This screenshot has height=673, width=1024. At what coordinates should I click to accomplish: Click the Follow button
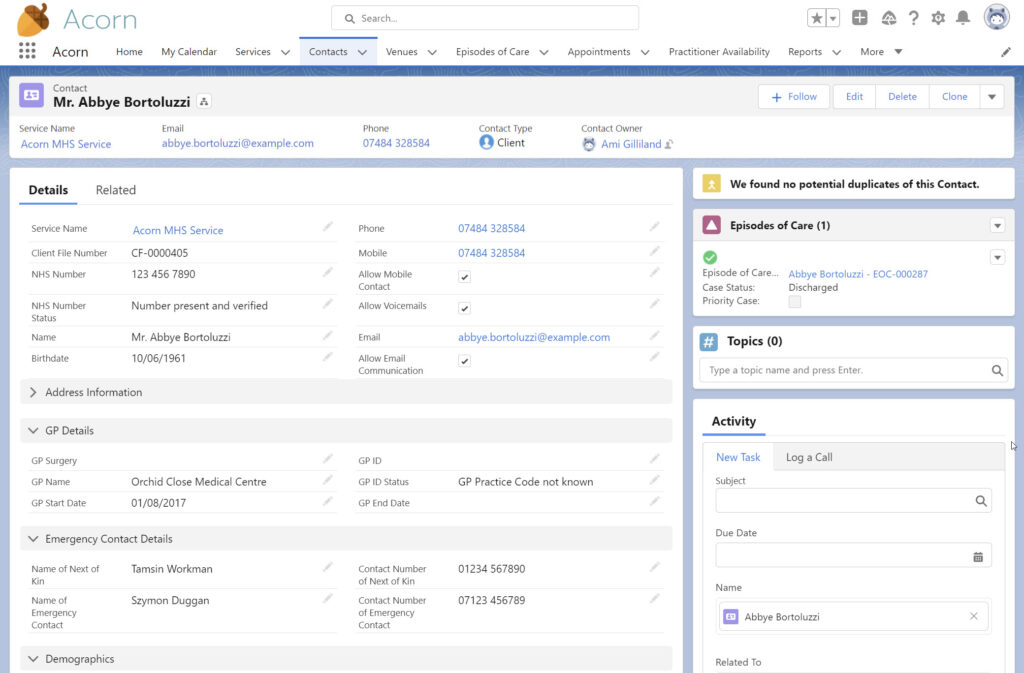794,97
